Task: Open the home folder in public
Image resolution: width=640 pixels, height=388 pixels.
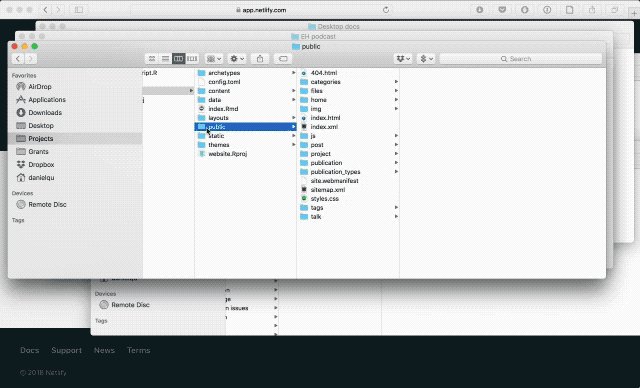Action: (x=348, y=100)
